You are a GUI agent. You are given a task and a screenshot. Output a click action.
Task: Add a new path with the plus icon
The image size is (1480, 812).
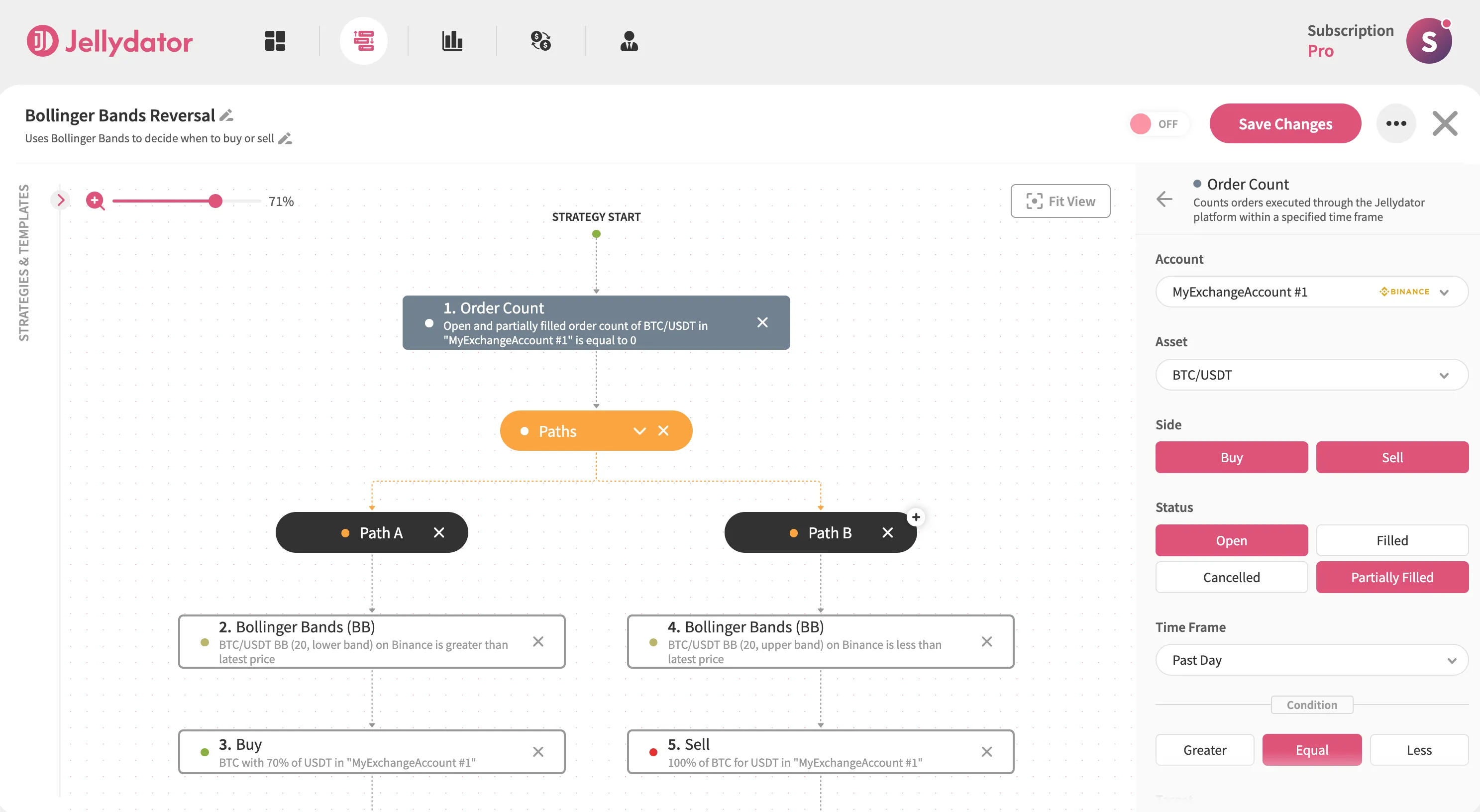click(x=916, y=517)
